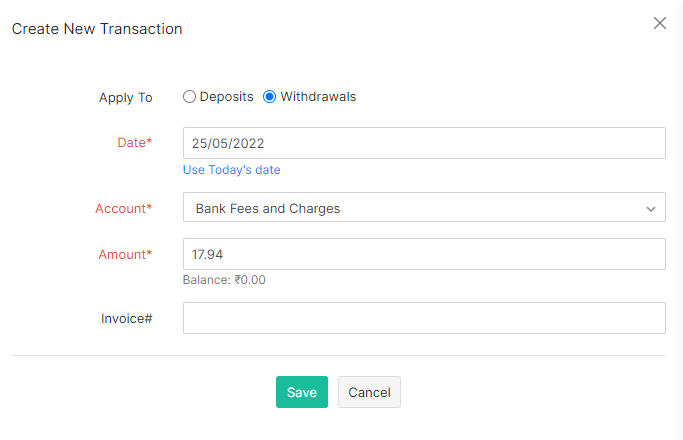Click the red Date* field label

click(135, 143)
